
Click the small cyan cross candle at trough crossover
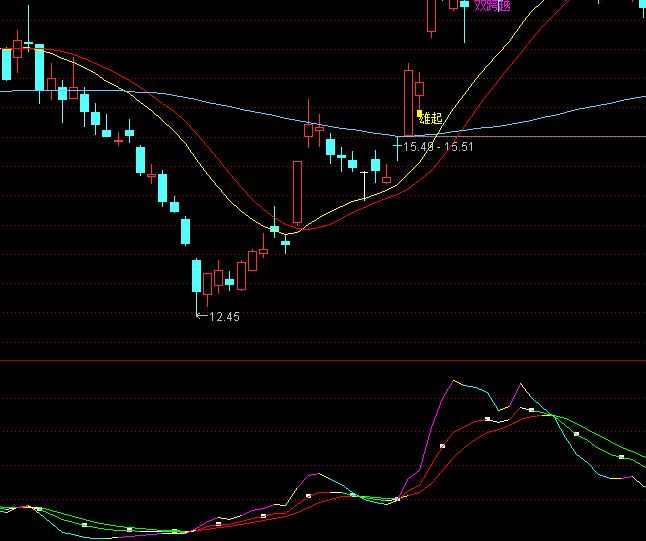point(286,242)
